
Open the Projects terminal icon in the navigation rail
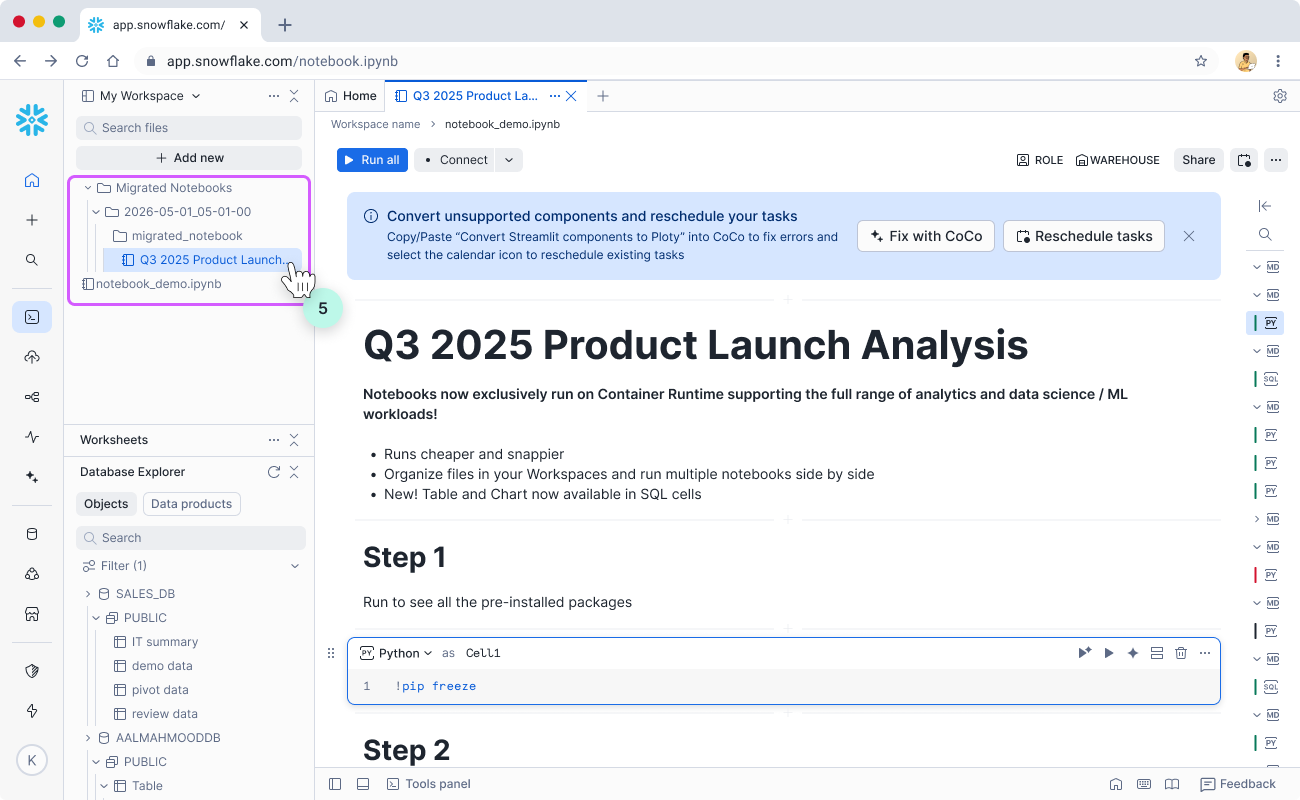point(32,317)
